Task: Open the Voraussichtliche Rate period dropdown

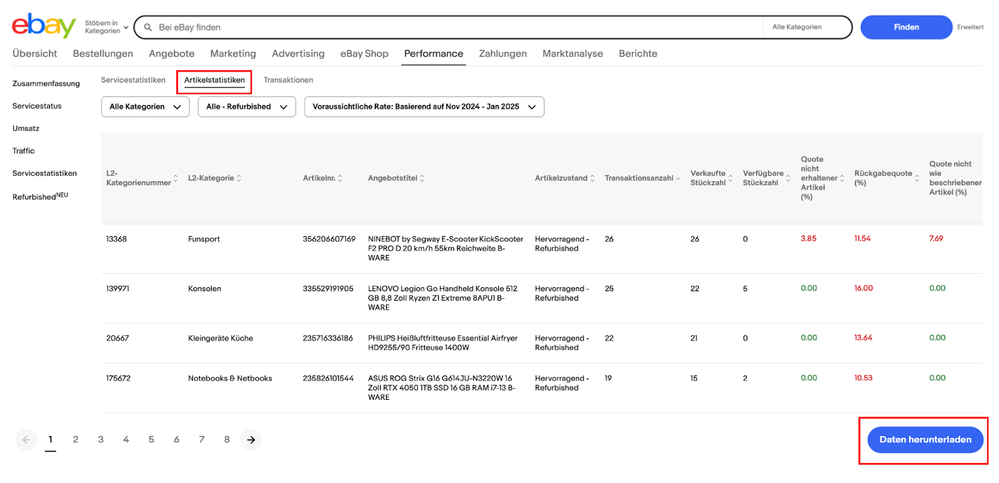Action: coord(424,106)
